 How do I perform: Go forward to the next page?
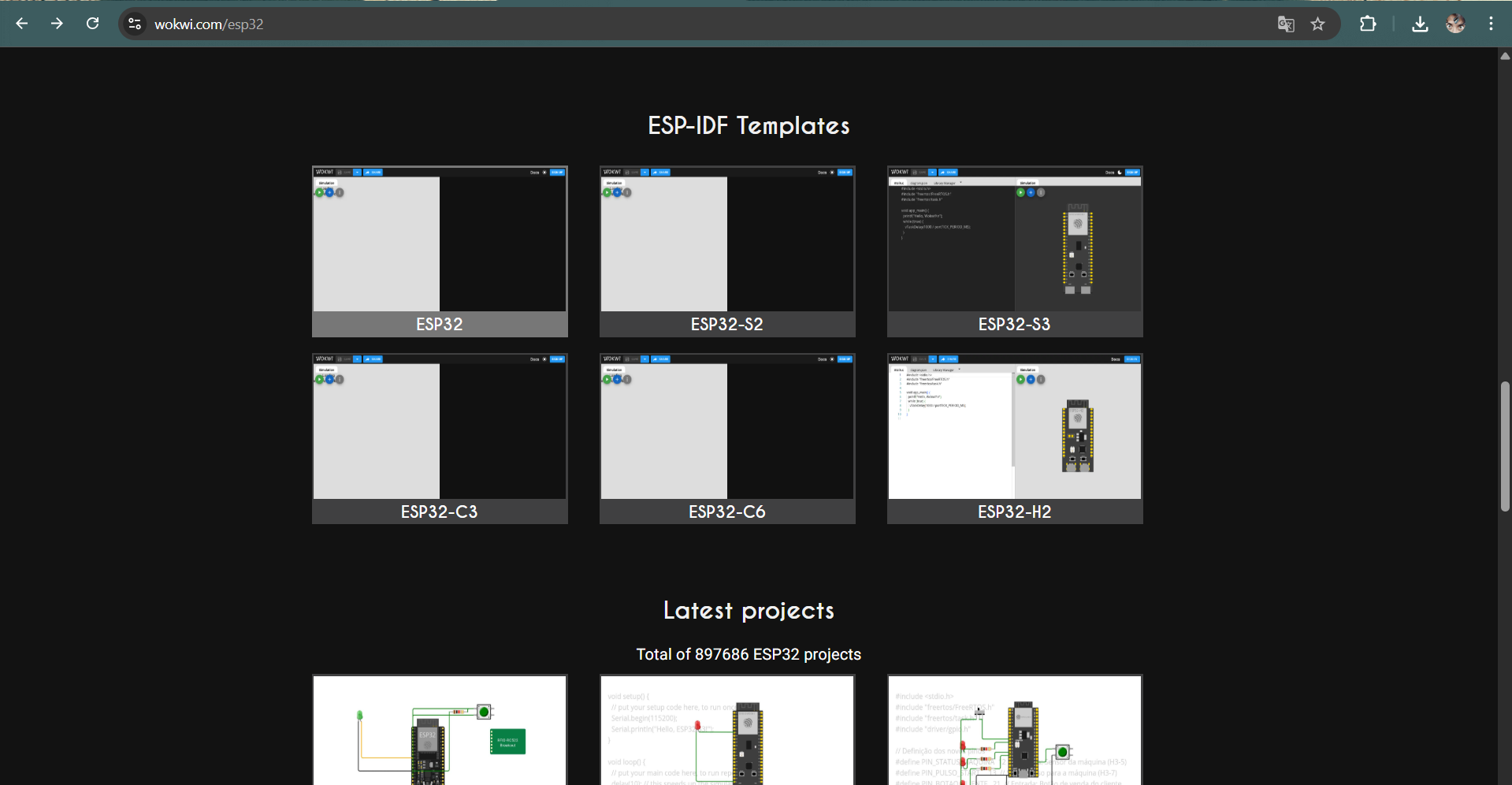click(57, 24)
